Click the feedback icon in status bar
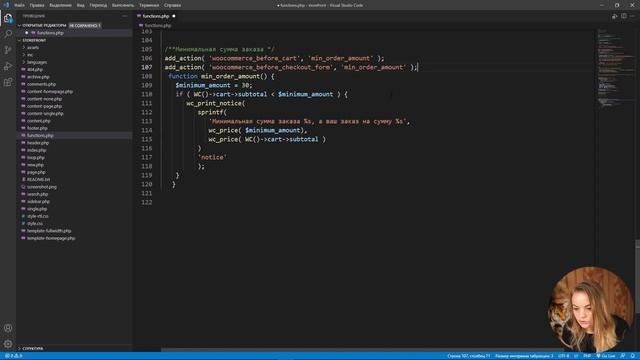 pyautogui.click(x=623, y=356)
